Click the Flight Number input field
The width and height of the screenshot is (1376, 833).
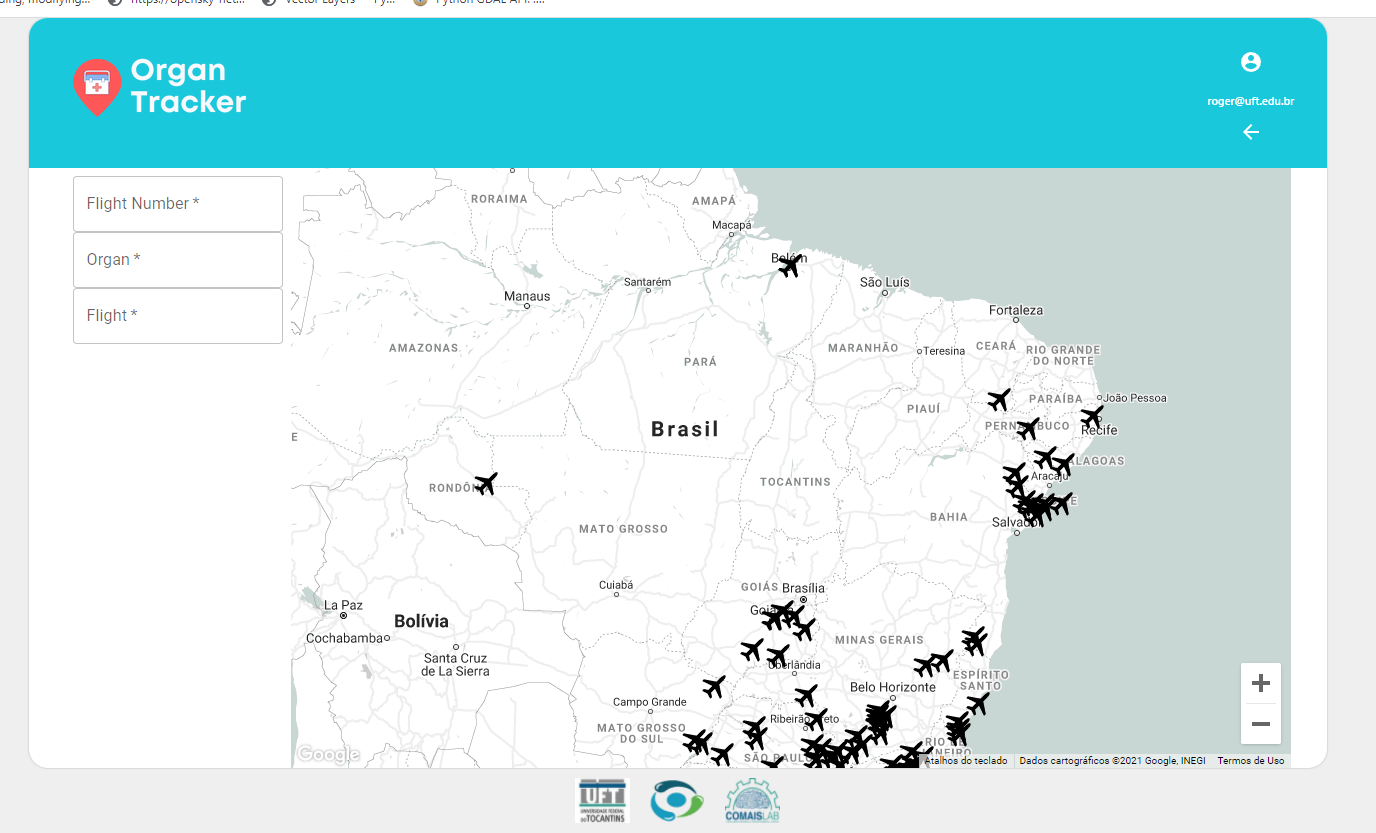coord(178,204)
